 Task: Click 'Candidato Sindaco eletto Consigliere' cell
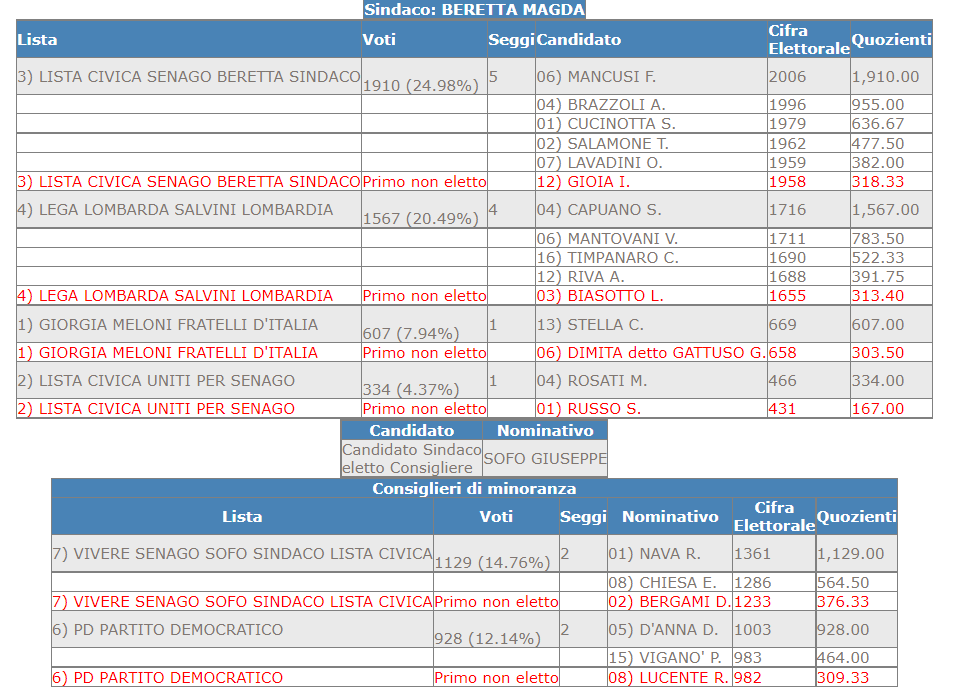[x=412, y=458]
